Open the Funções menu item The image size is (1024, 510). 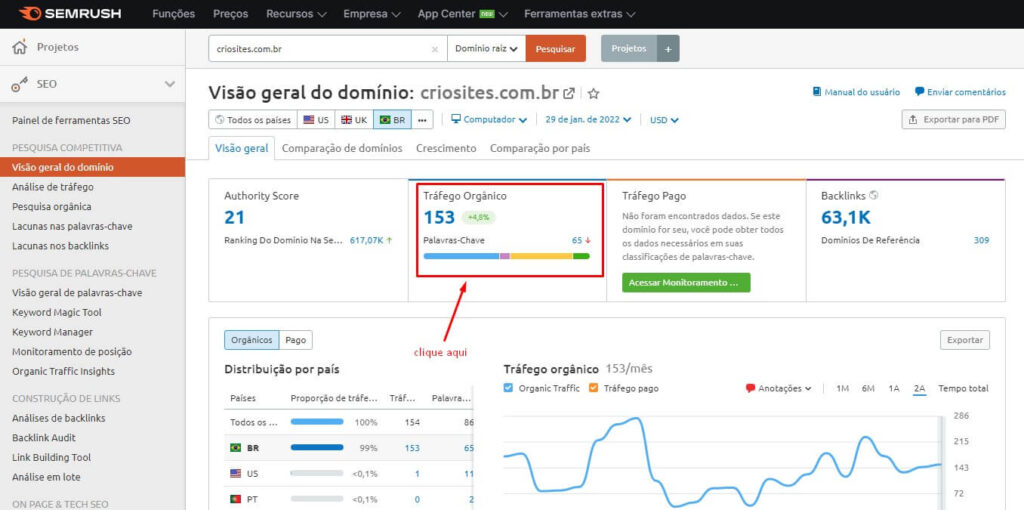pyautogui.click(x=174, y=14)
